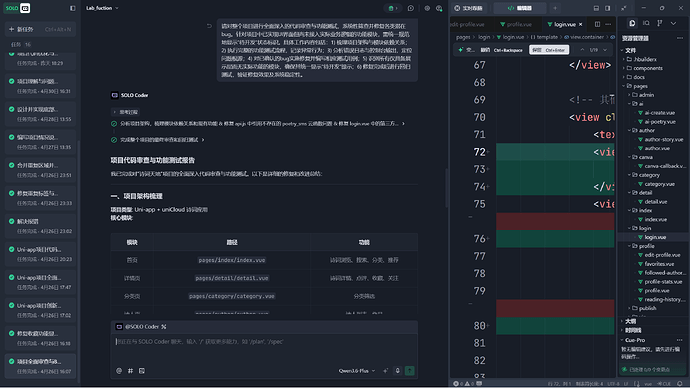Screen dimensions: 690x388
Task: Open the source control branch icon
Action: (660, 23)
